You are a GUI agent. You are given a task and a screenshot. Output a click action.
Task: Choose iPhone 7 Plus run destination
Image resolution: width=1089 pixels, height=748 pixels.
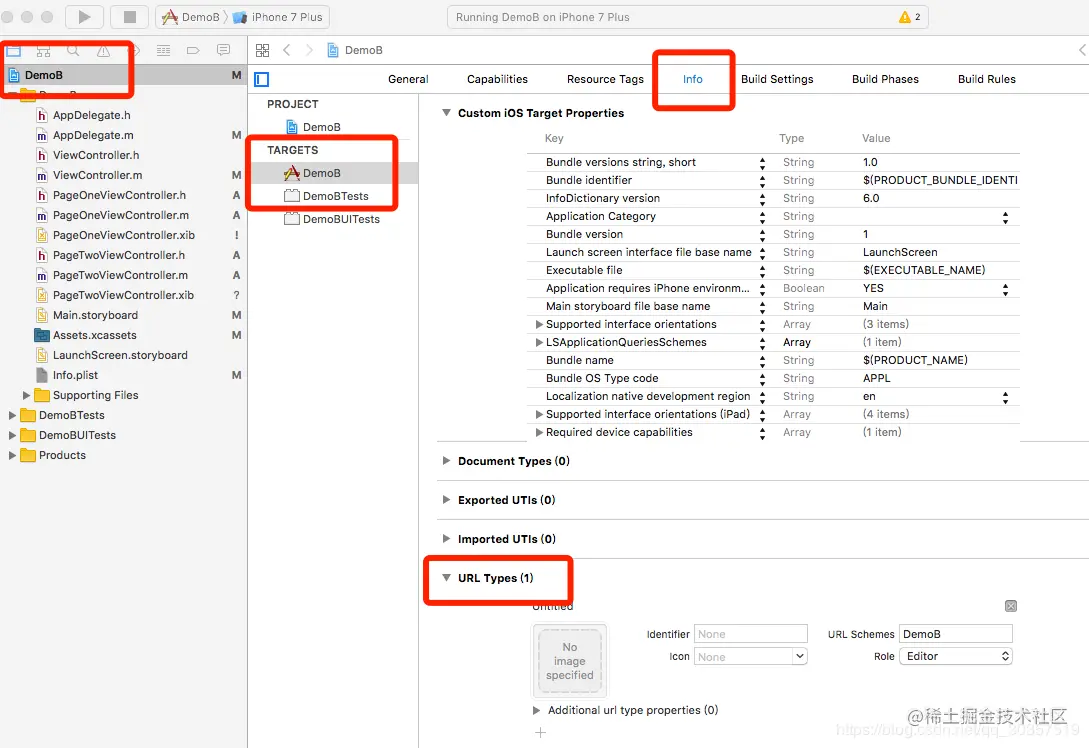[278, 17]
